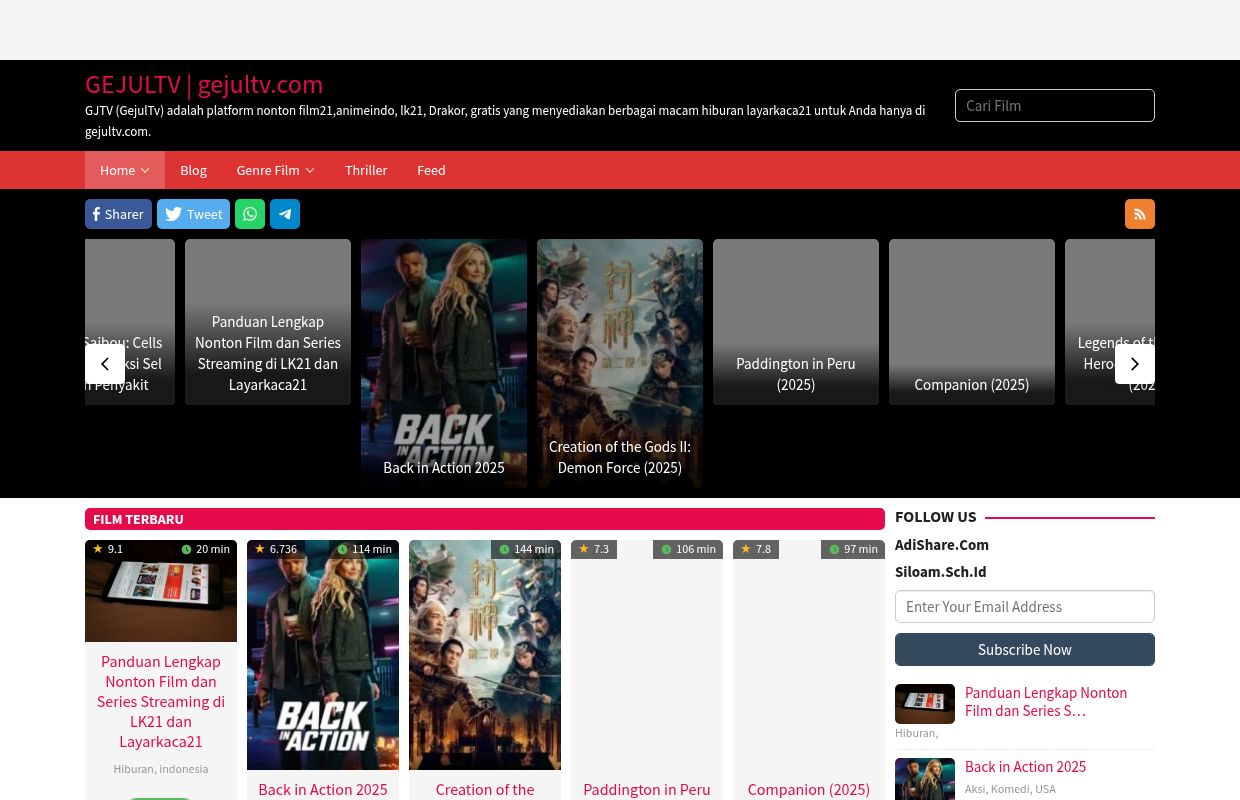The width and height of the screenshot is (1240, 800).
Task: Click the 7.8 star rating badge
Action: coord(756,549)
